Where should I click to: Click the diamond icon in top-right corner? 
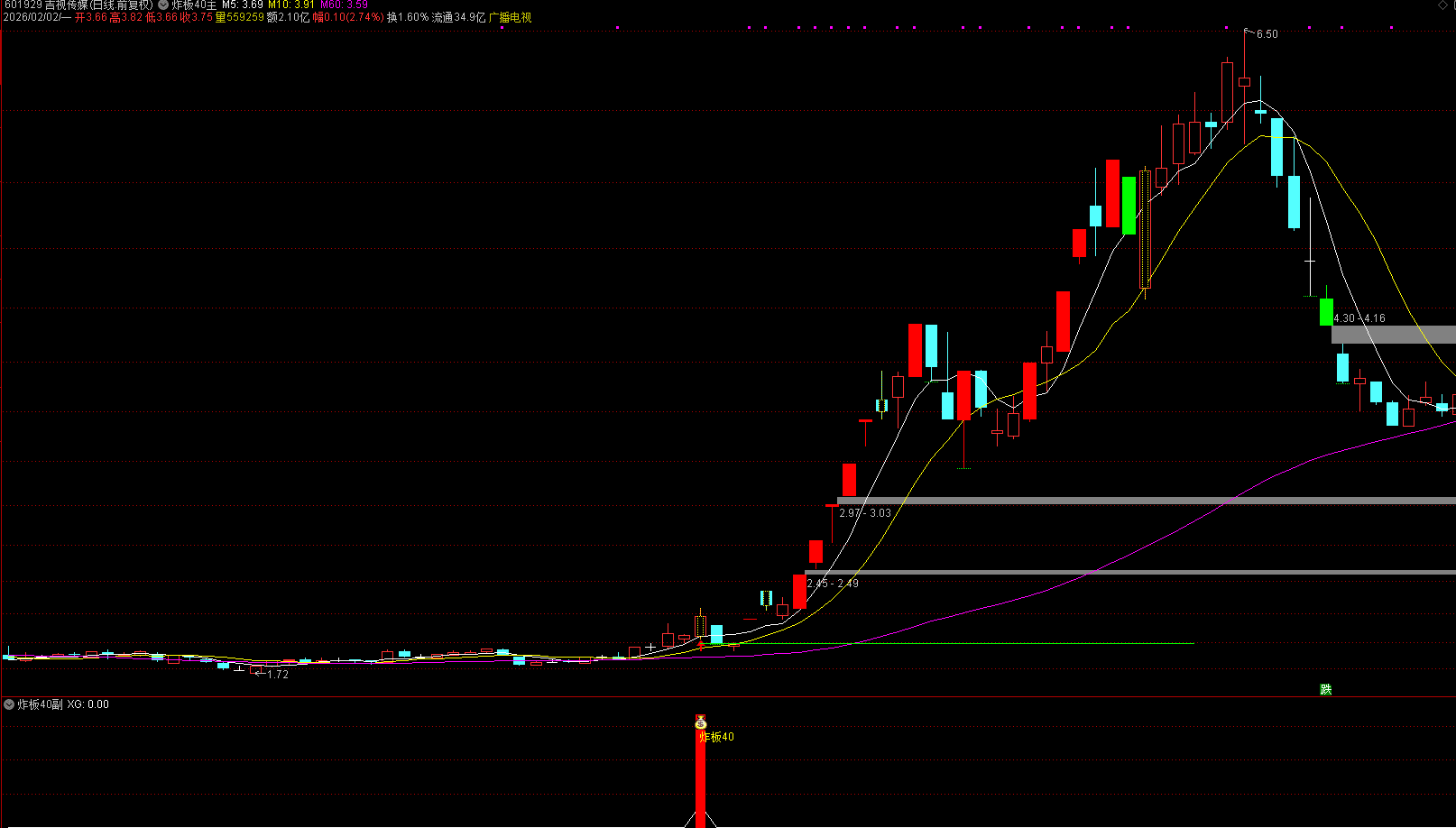point(1442,5)
